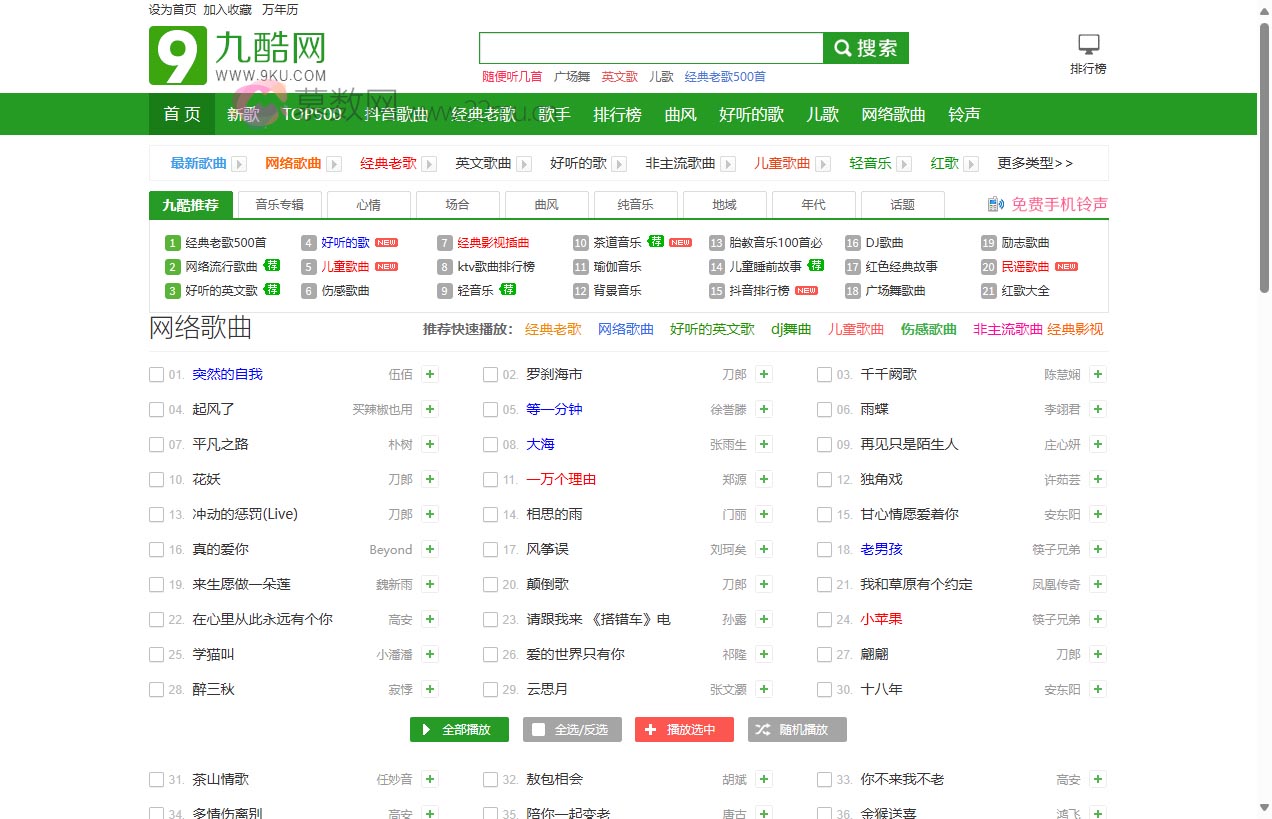Click the green 9 logo of 九酷网

[176, 55]
